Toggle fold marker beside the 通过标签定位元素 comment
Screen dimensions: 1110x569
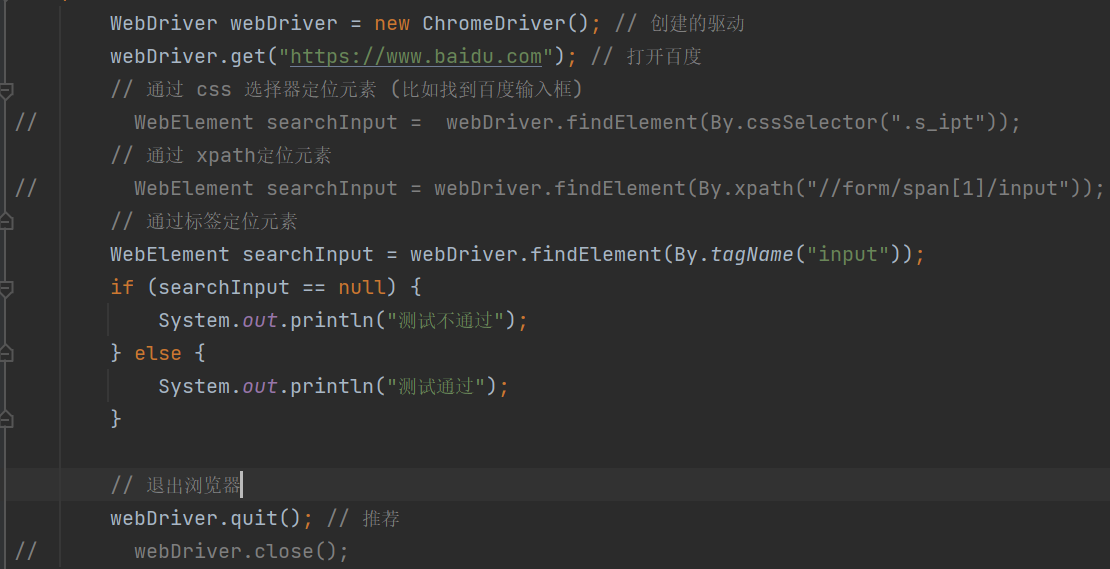tap(6, 222)
